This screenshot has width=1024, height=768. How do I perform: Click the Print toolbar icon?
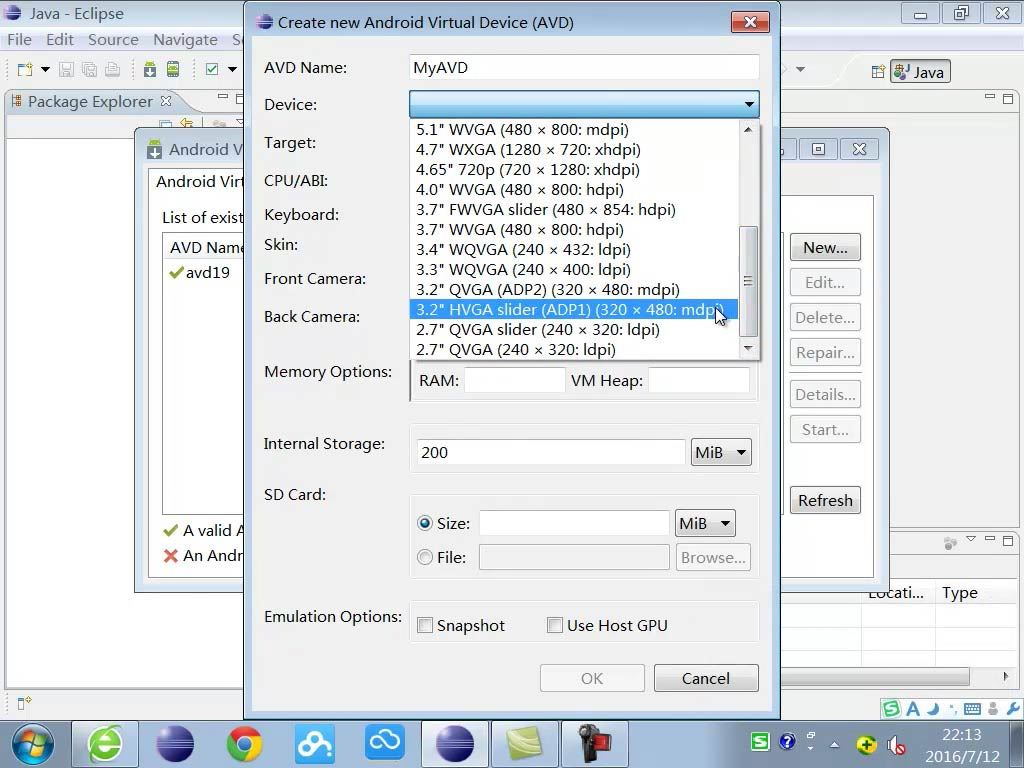tap(112, 69)
